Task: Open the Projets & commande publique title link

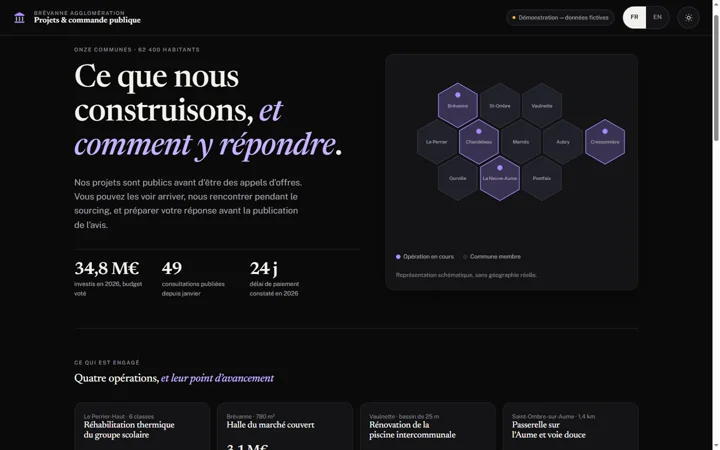Action: [87, 20]
